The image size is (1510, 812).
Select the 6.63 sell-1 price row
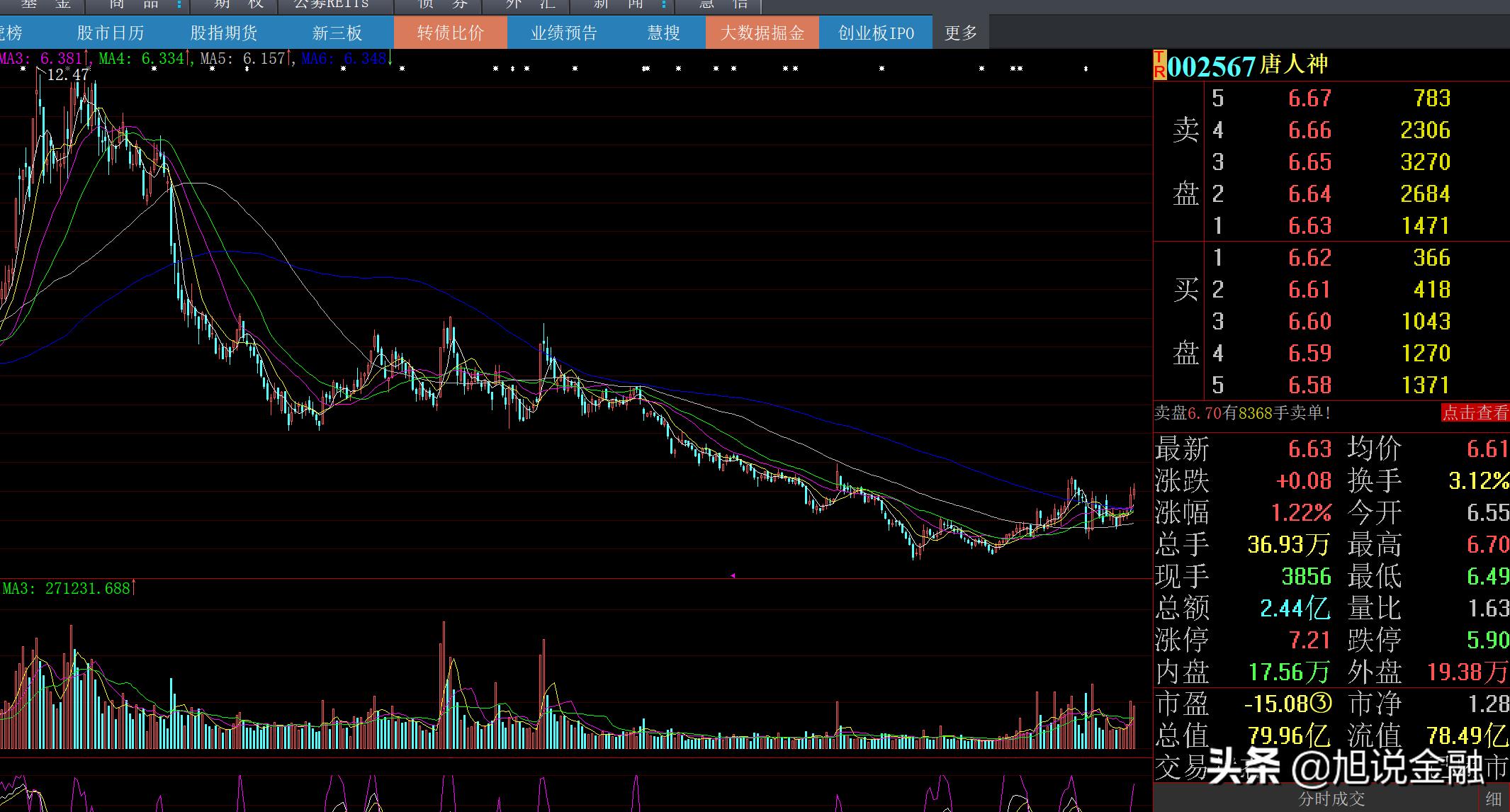[x=1309, y=225]
